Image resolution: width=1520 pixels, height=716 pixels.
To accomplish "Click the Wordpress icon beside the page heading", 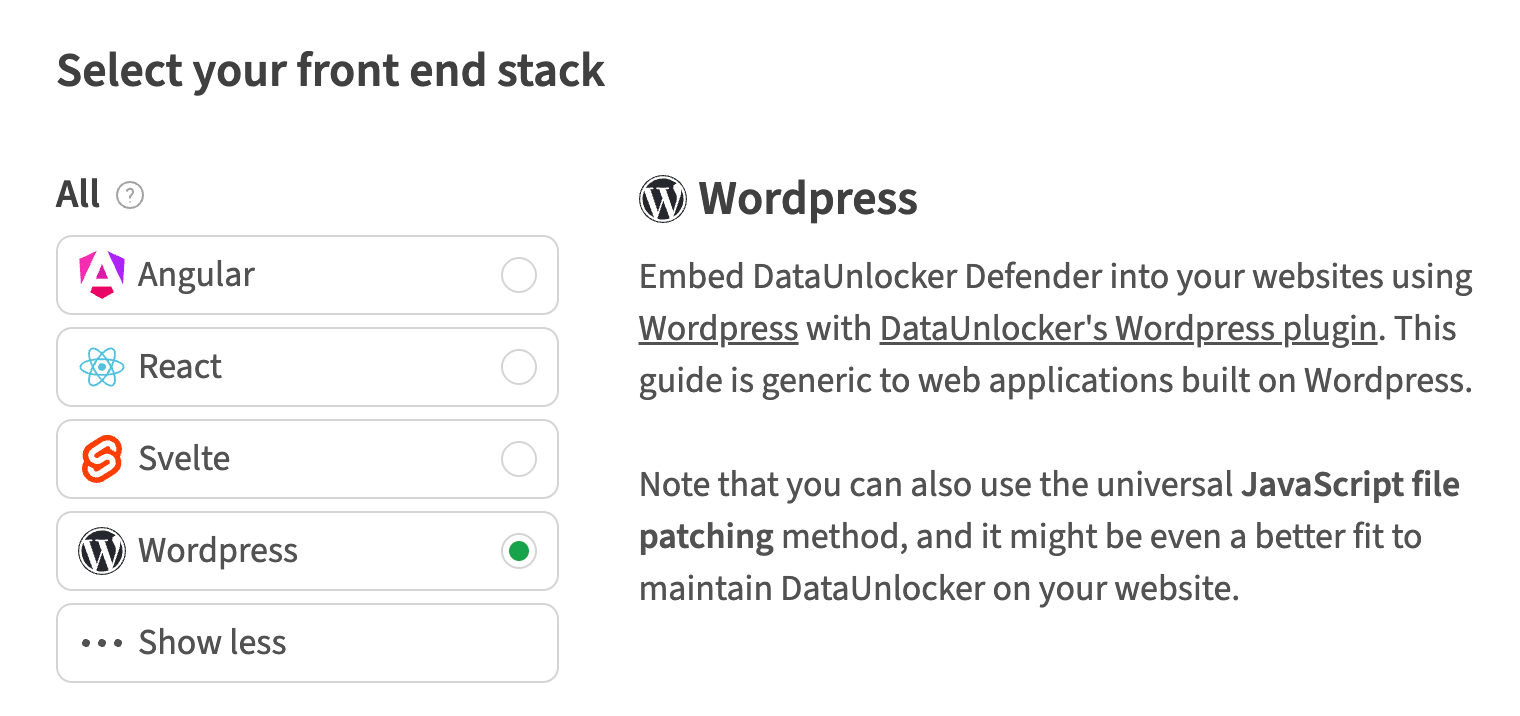I will click(x=663, y=198).
